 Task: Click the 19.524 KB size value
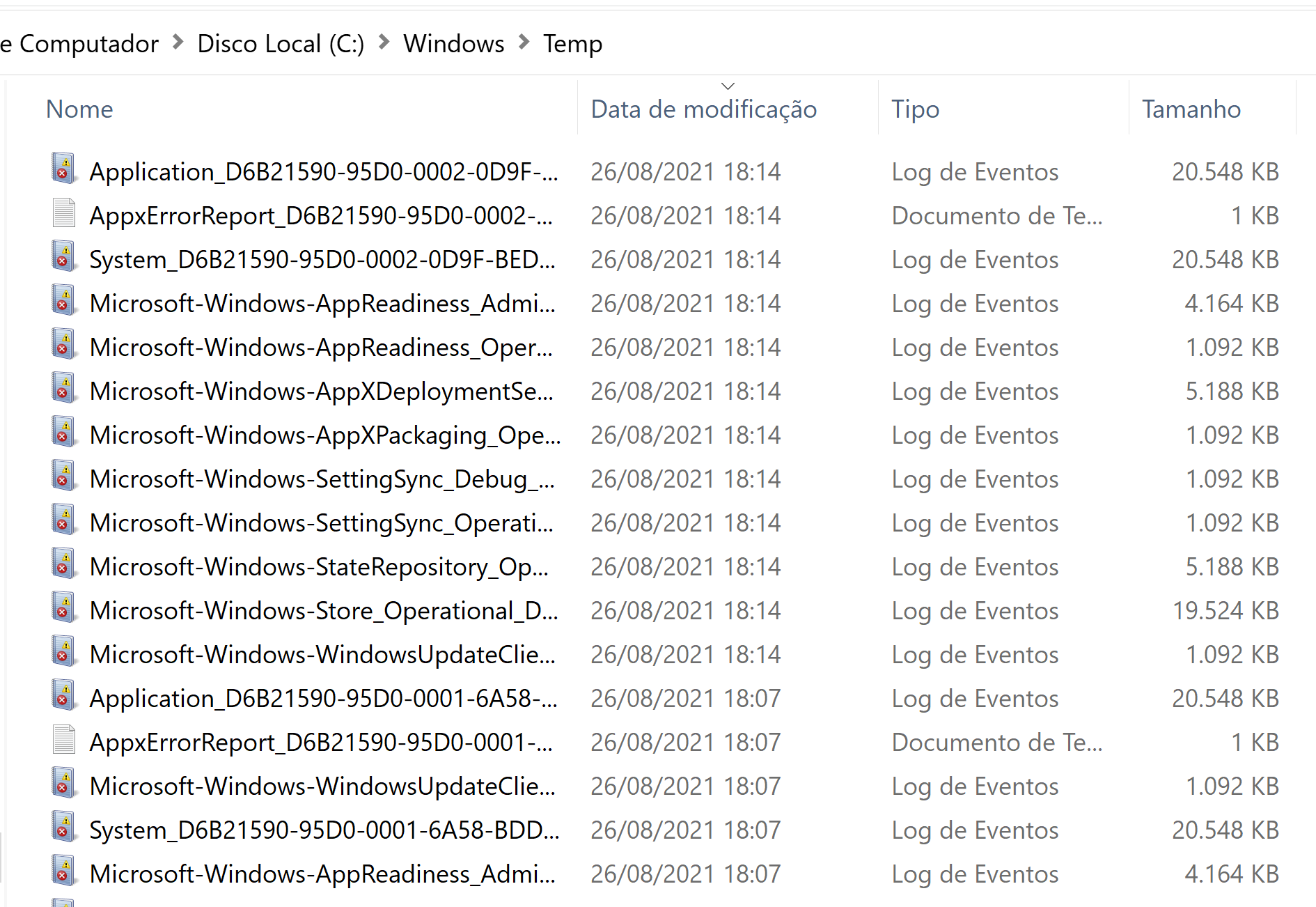click(x=1225, y=611)
